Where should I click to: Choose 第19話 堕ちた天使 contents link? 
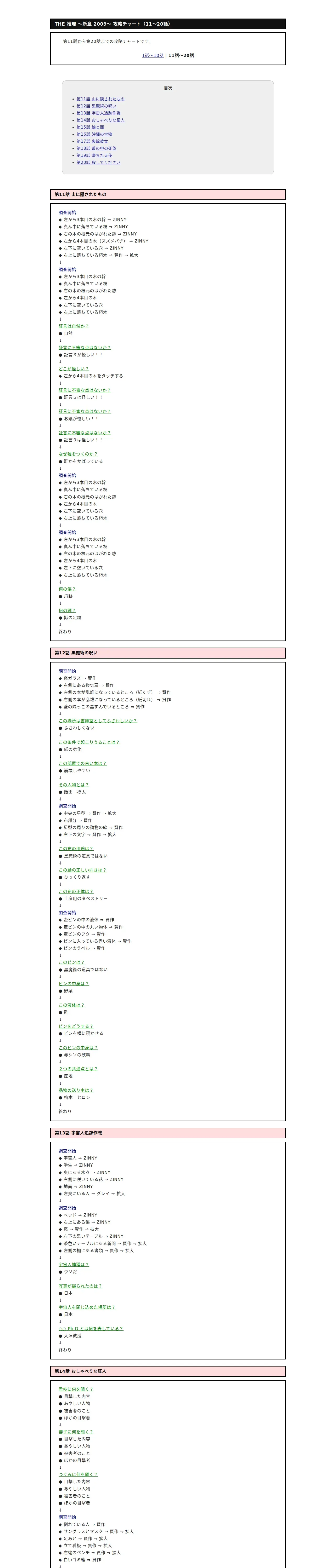tap(94, 155)
